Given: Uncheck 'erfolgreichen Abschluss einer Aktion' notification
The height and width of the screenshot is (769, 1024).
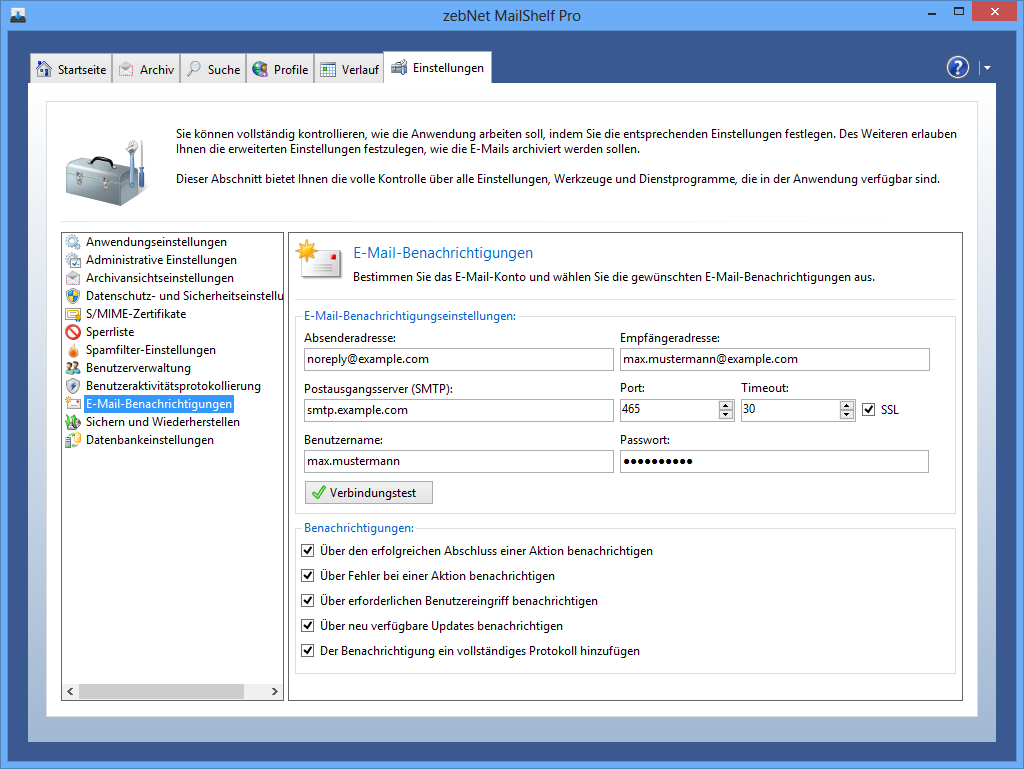Looking at the screenshot, I should pyautogui.click(x=308, y=550).
